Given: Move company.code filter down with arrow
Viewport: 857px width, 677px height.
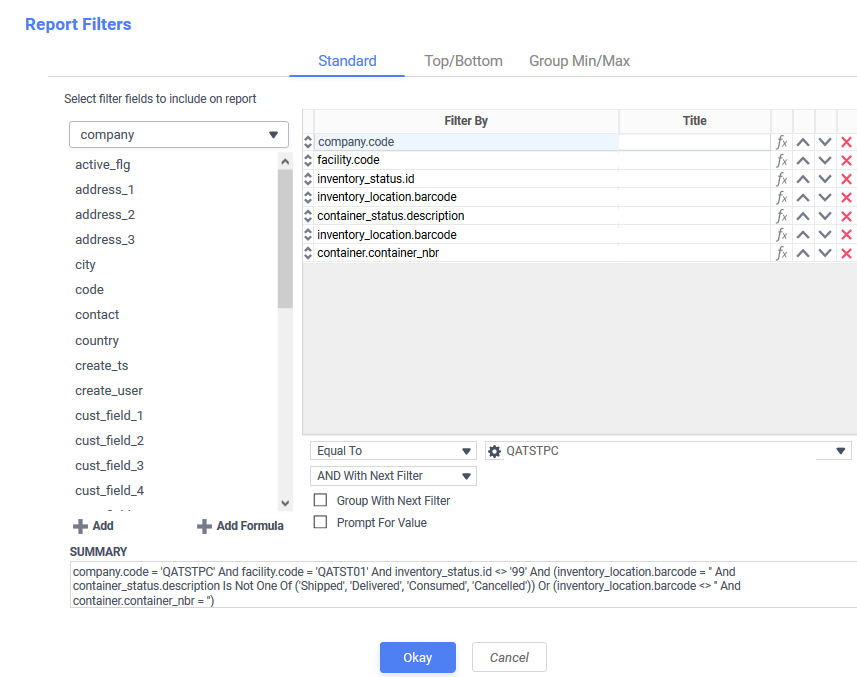Looking at the screenshot, I should coord(824,141).
